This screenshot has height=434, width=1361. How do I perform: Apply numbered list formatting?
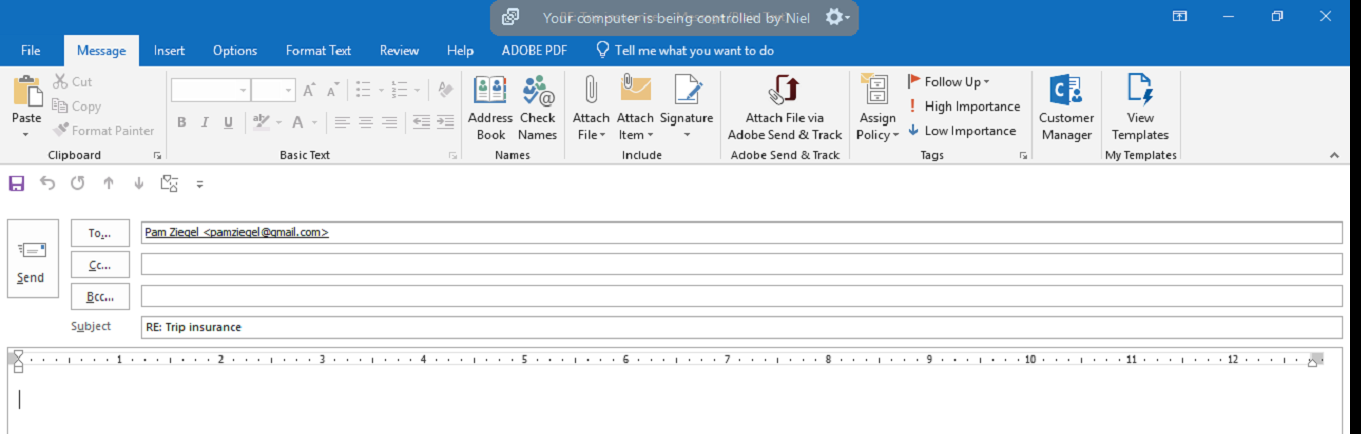click(400, 91)
